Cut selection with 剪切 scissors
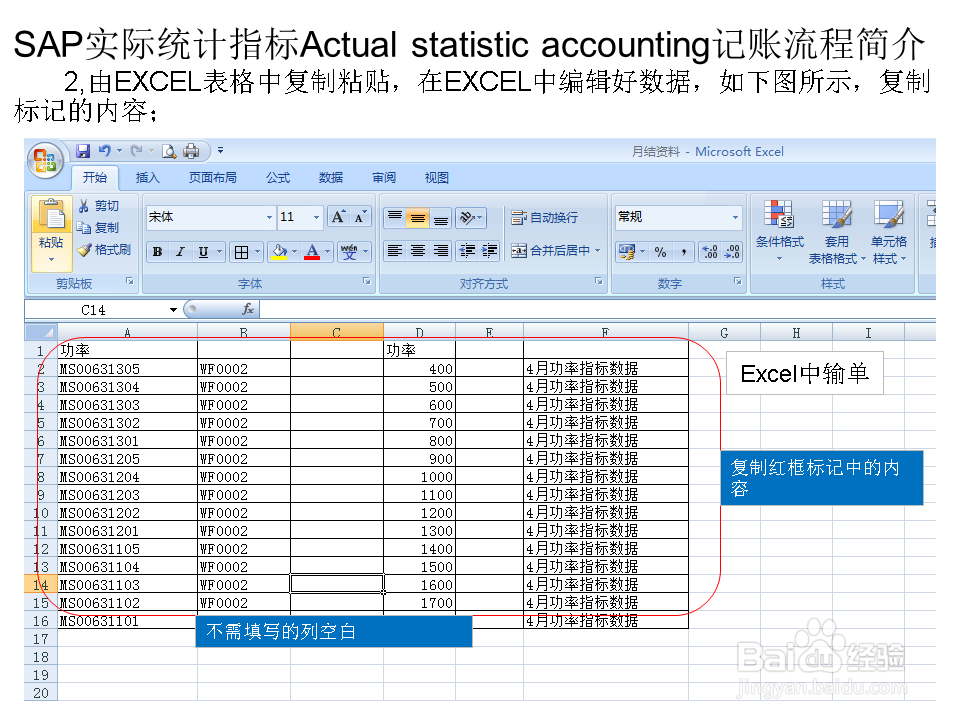960x720 pixels. (x=99, y=206)
